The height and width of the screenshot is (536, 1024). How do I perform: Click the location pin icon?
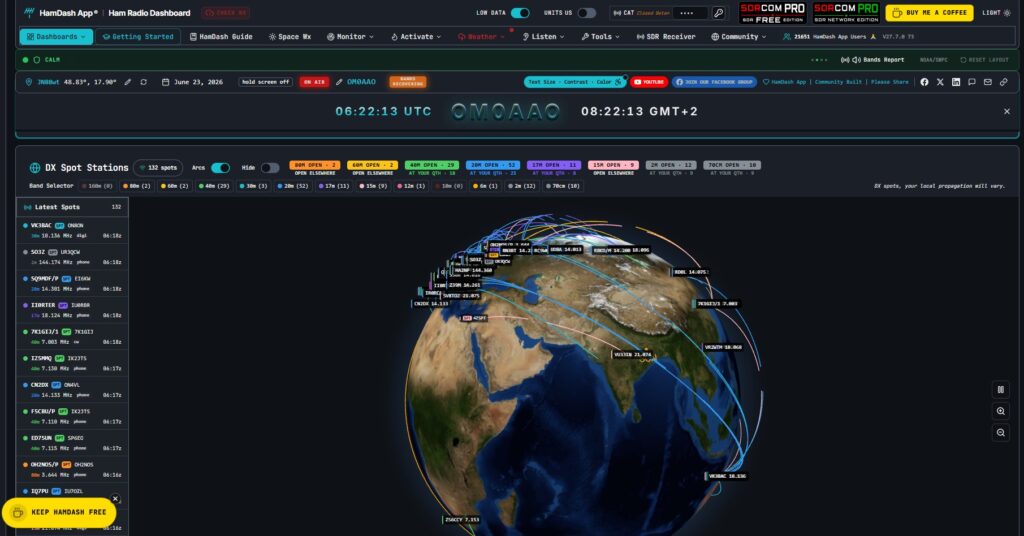click(29, 82)
